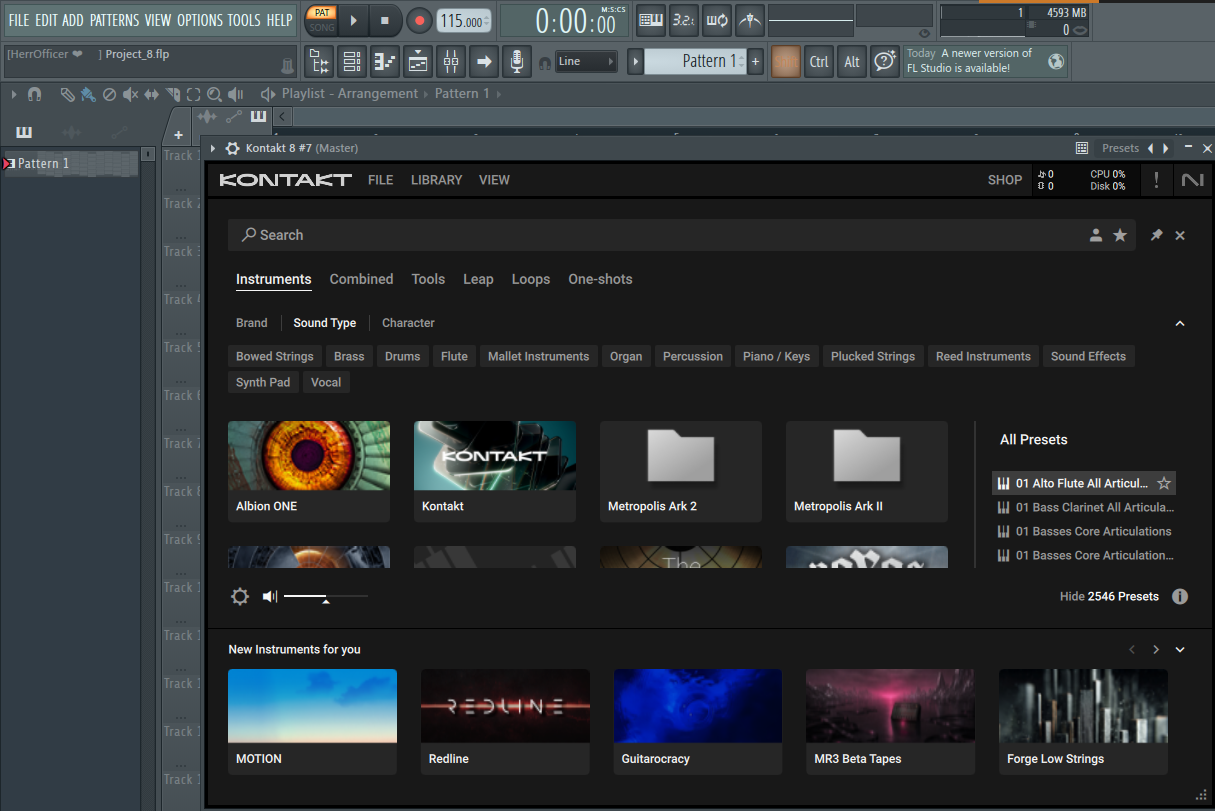Image resolution: width=1215 pixels, height=811 pixels.
Task: Toggle the favorites star filter in search bar
Action: 1120,235
